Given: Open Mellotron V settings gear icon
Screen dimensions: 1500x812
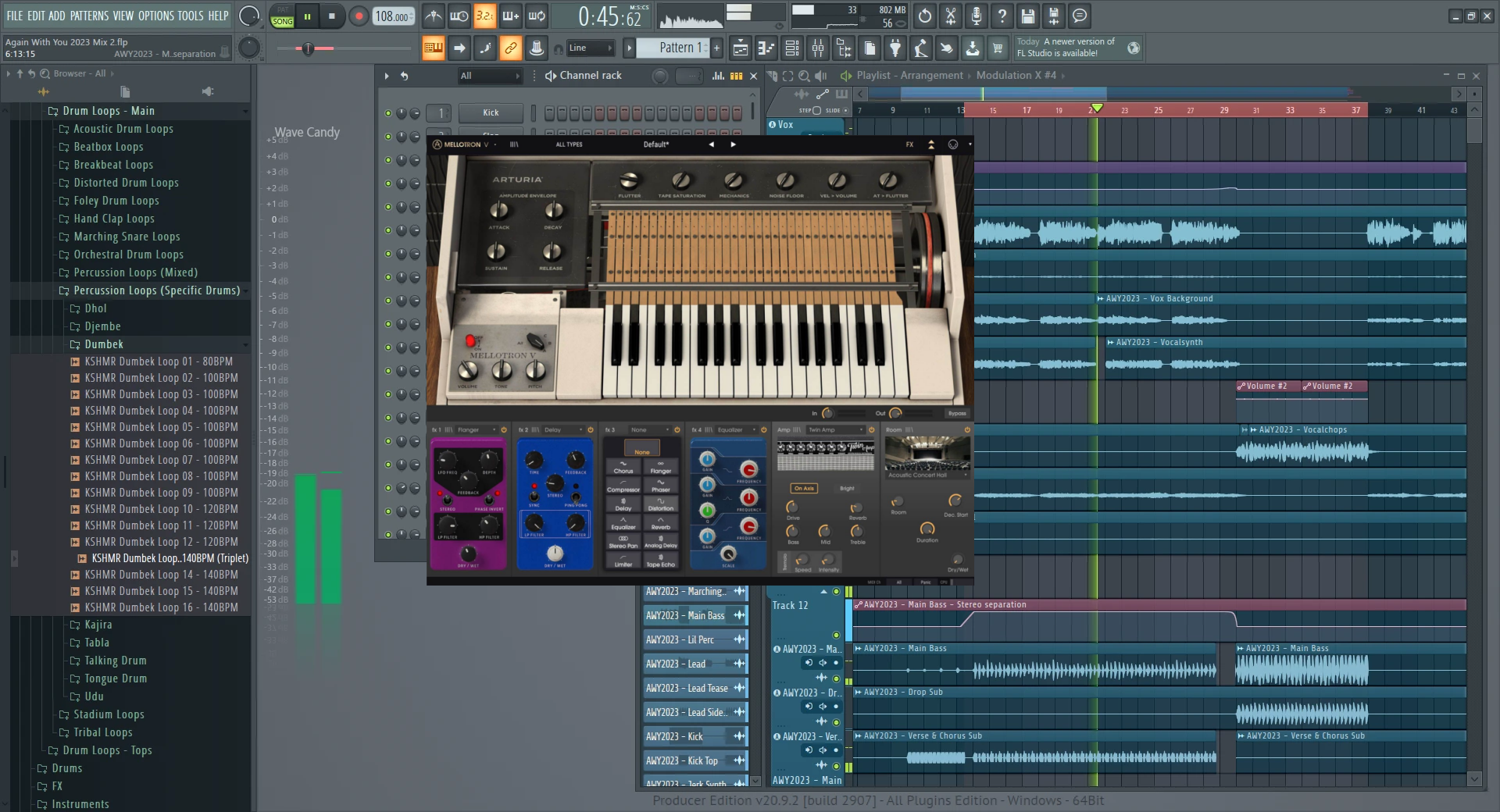Looking at the screenshot, I should click(953, 144).
